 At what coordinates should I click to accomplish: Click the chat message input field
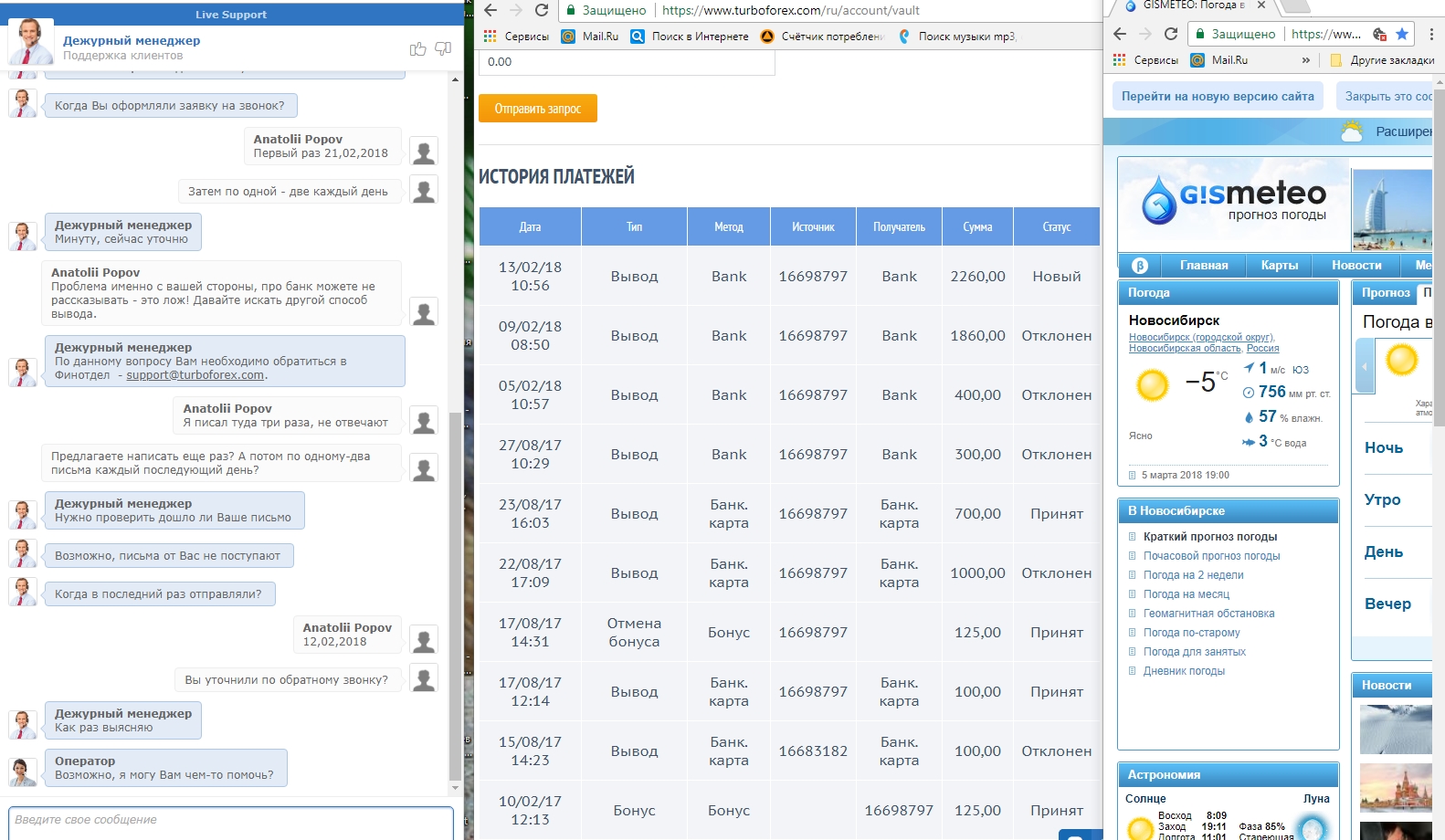(x=231, y=822)
